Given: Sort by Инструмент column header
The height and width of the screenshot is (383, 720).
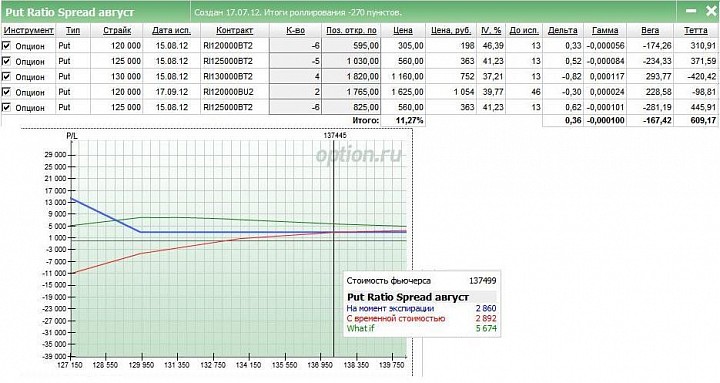Looking at the screenshot, I should pos(29,30).
